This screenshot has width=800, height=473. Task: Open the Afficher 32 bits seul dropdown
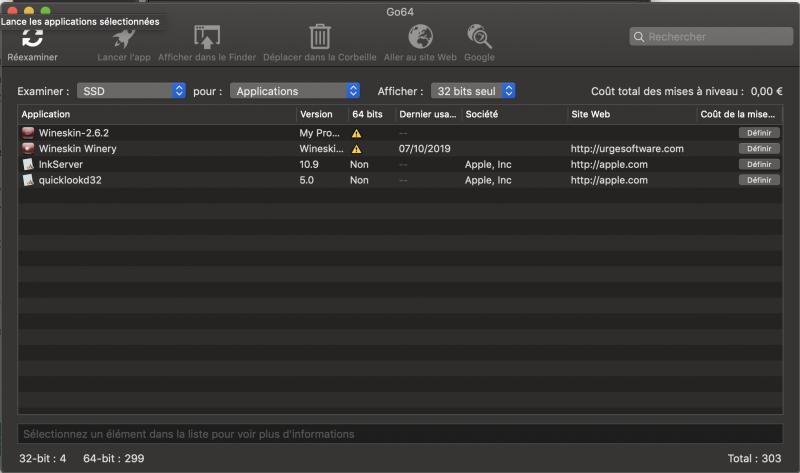pos(473,91)
